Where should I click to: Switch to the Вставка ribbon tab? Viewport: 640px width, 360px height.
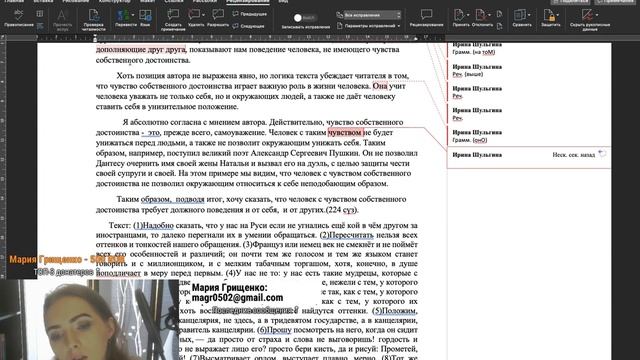click(x=43, y=2)
